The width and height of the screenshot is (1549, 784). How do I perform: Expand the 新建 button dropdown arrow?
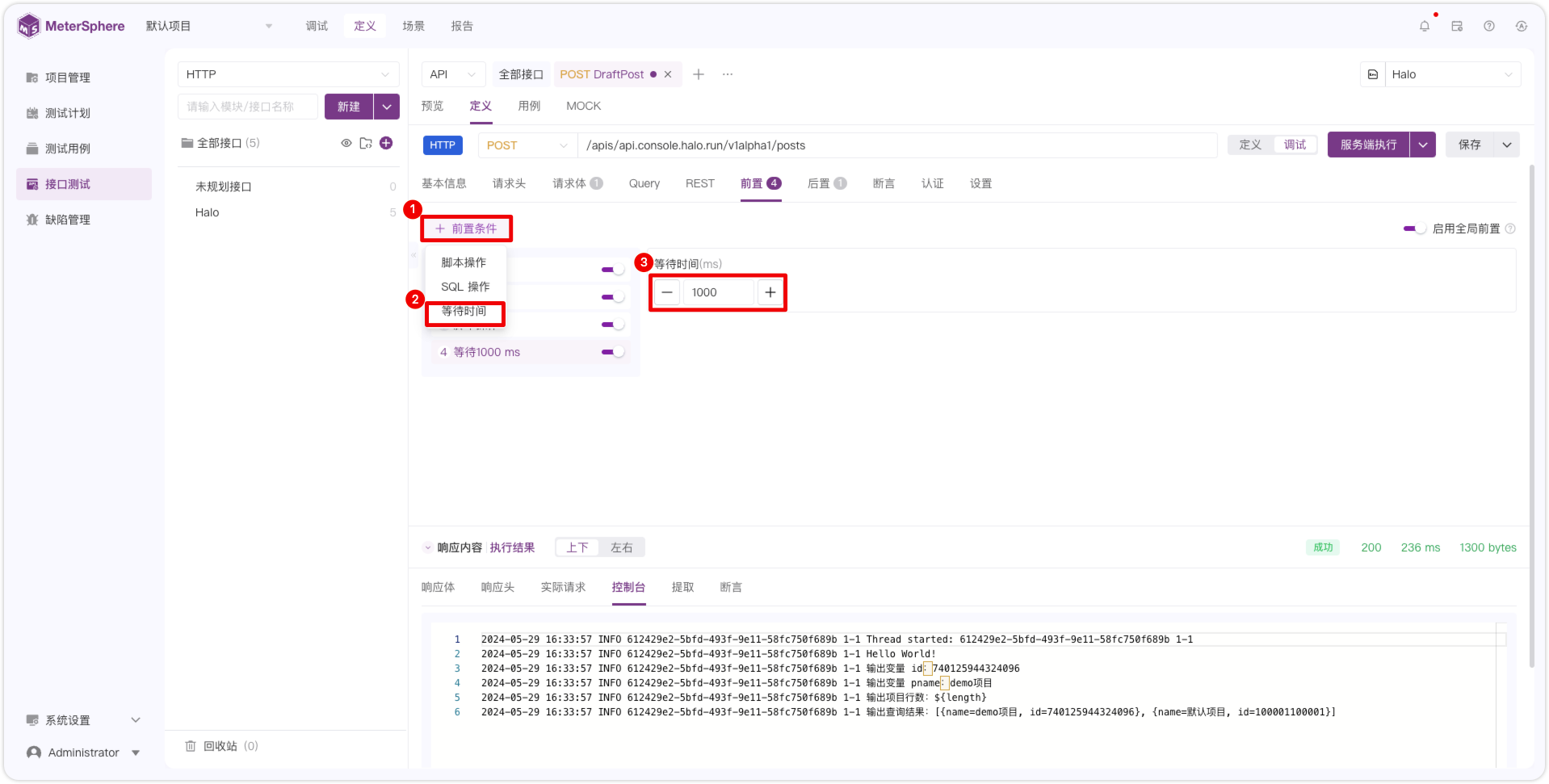387,107
